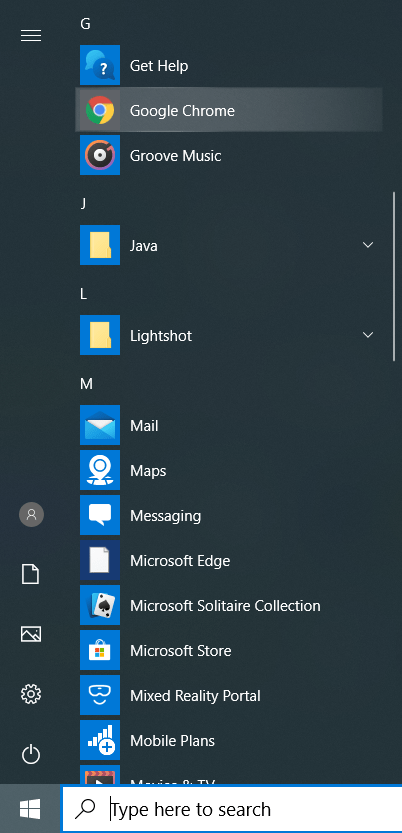Viewport: 402px width, 833px height.
Task: Open Microsoft Solitaire Collection icon
Action: pos(100,605)
